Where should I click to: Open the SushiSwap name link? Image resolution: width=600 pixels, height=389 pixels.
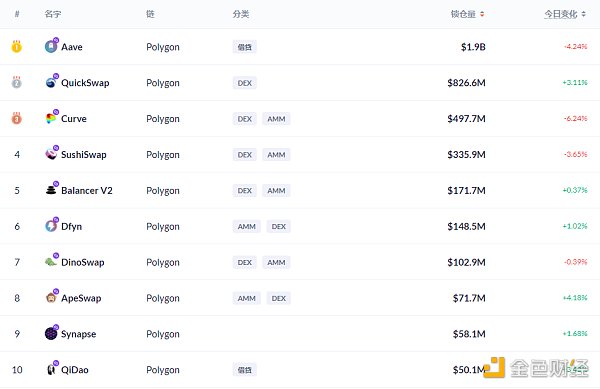click(84, 155)
